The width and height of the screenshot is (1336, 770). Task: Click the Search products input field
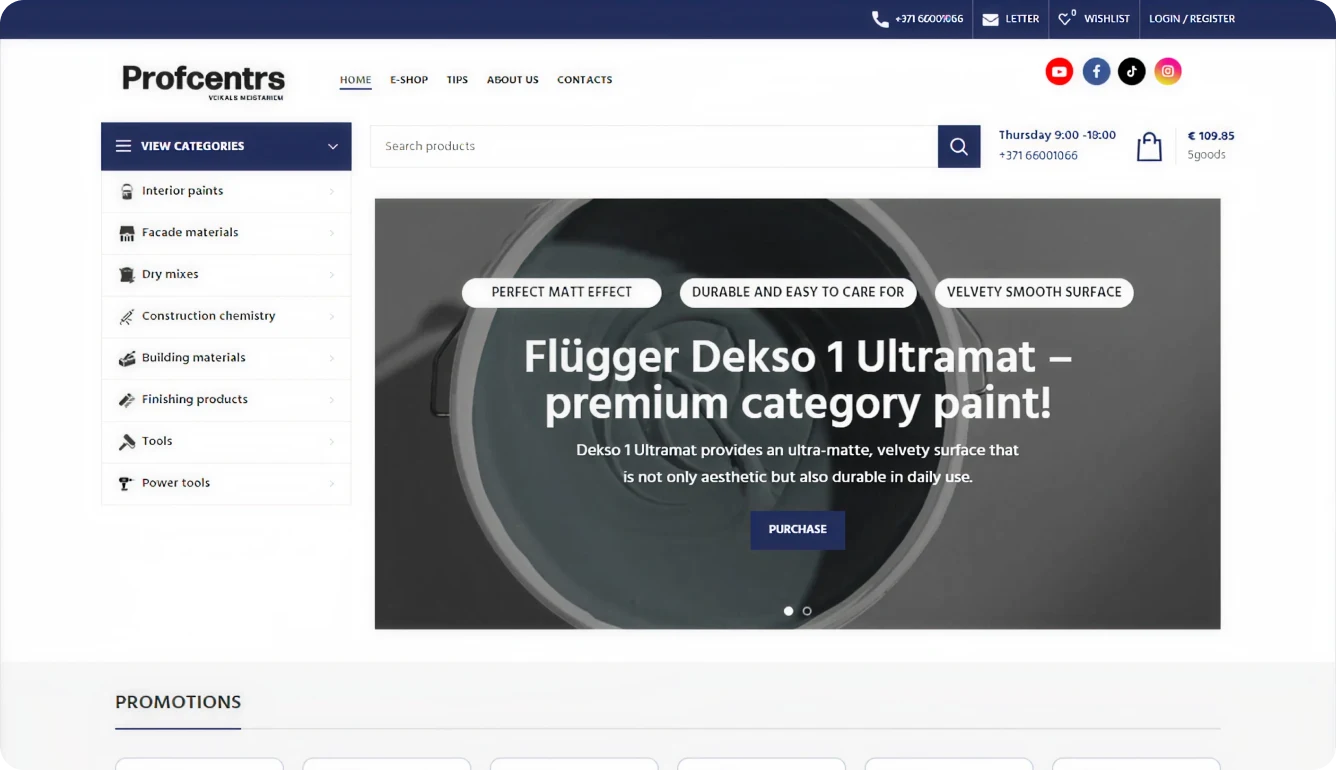pyautogui.click(x=654, y=146)
